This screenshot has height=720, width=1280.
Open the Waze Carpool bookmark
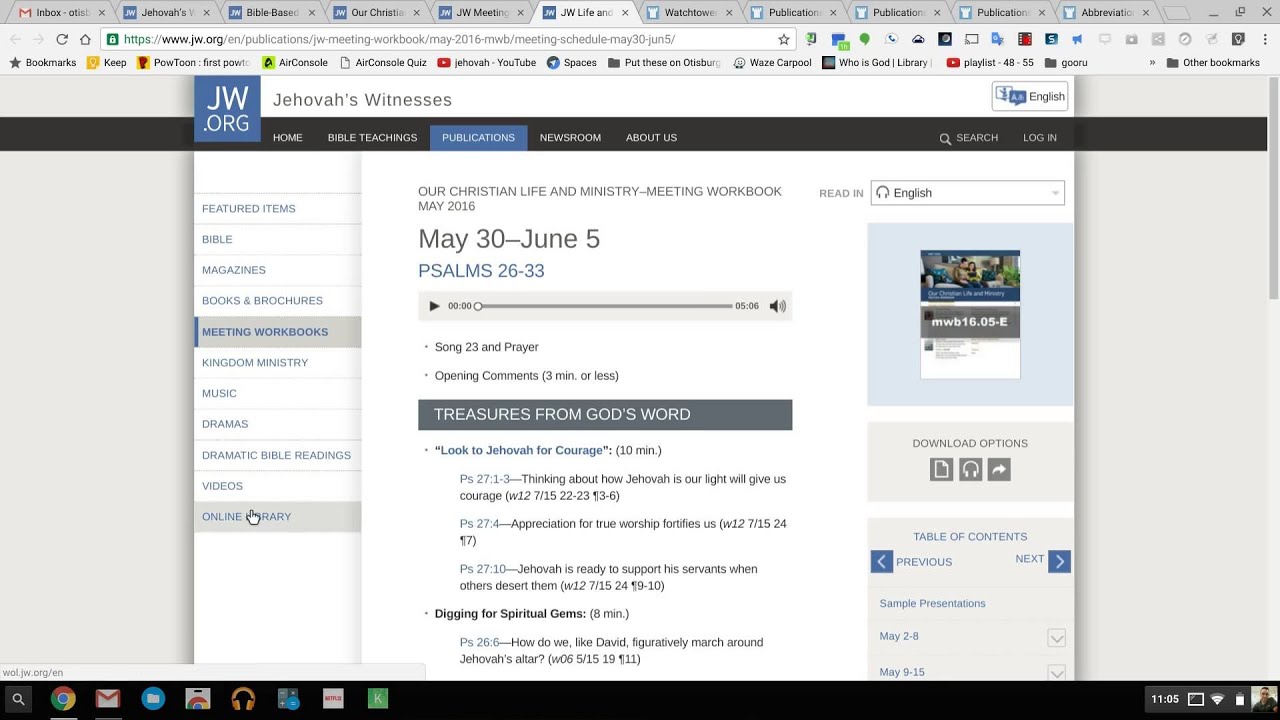772,62
